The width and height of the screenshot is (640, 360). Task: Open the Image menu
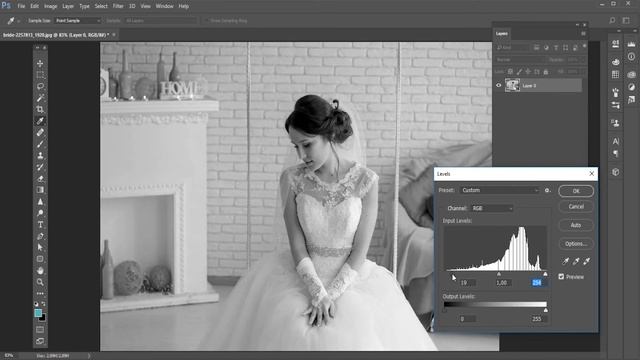[x=51, y=6]
